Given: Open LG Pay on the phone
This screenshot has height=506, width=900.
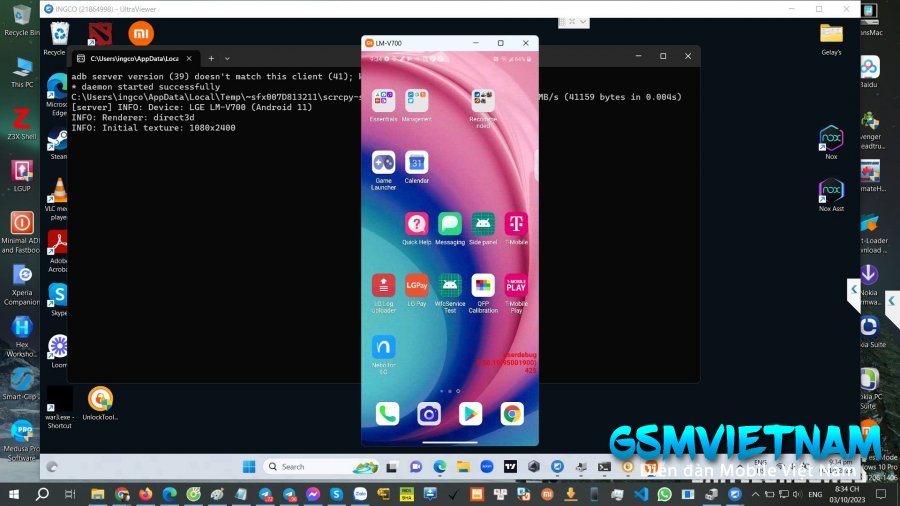Looking at the screenshot, I should tap(417, 285).
